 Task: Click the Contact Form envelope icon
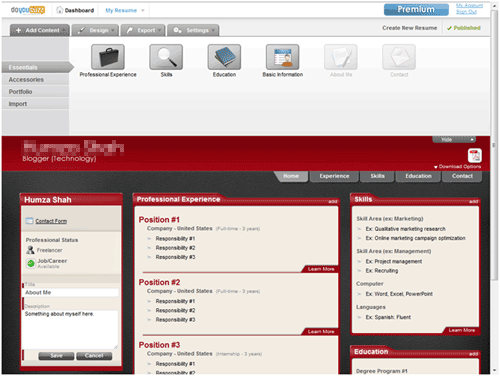[29, 221]
